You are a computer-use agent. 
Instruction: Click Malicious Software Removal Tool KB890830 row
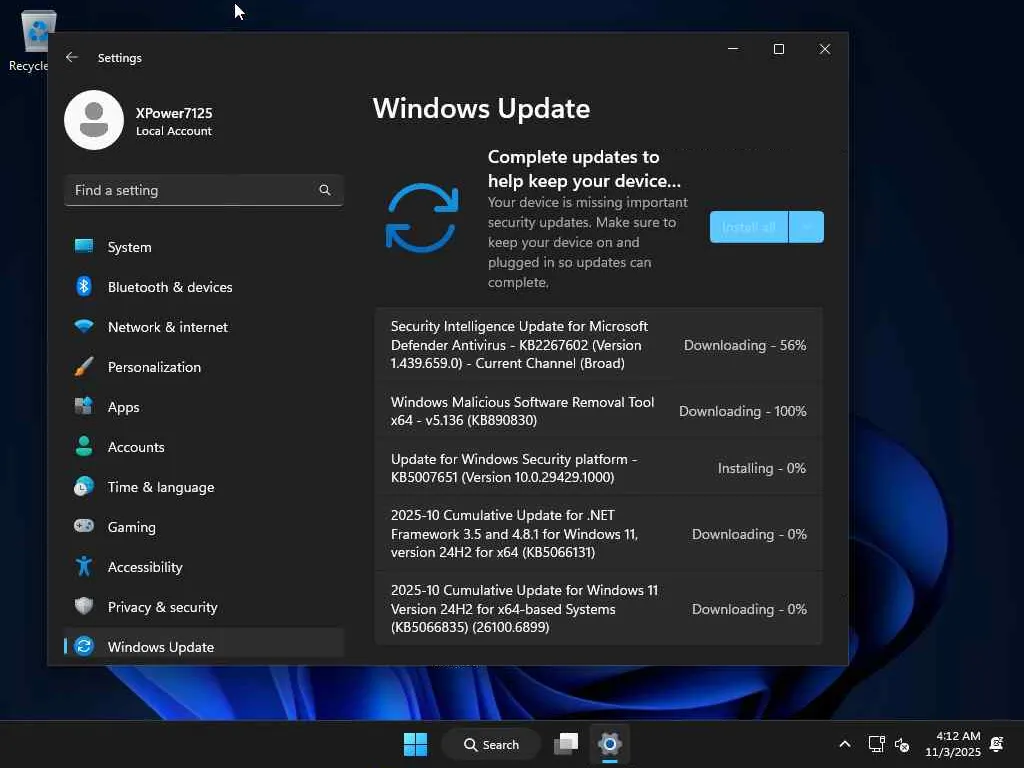pos(599,411)
